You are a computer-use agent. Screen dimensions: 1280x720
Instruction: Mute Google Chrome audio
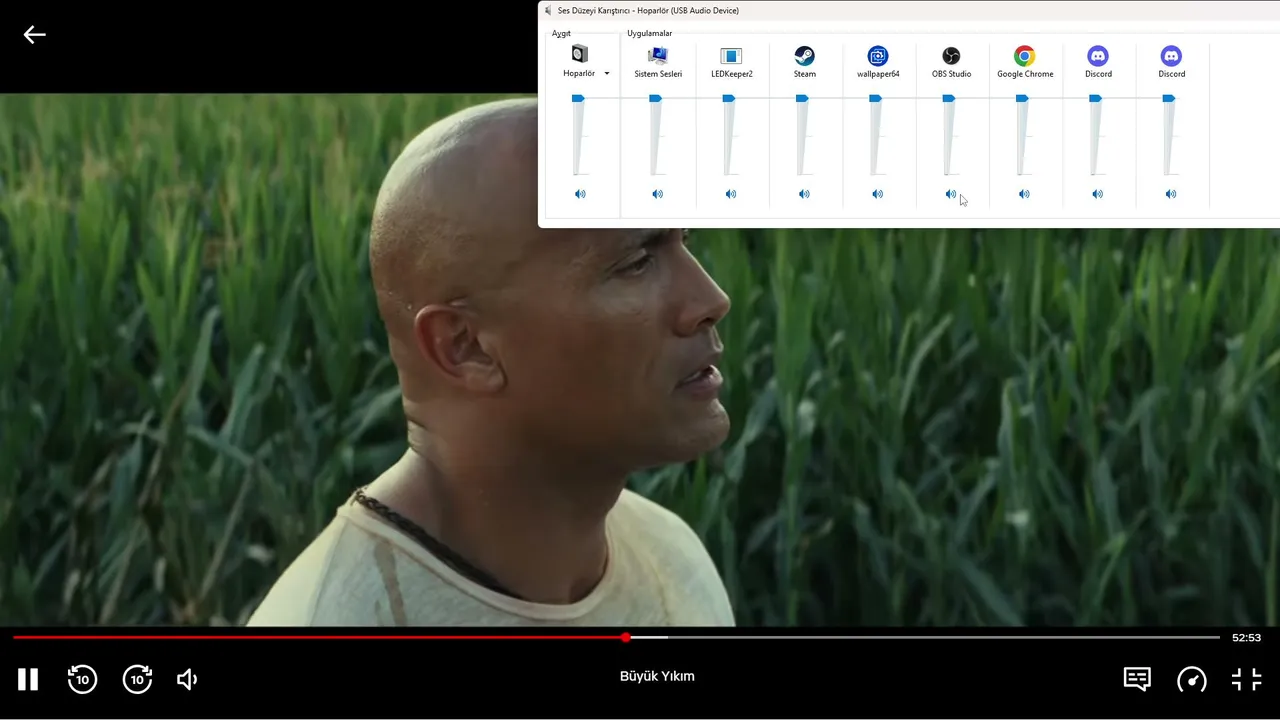coord(1024,194)
